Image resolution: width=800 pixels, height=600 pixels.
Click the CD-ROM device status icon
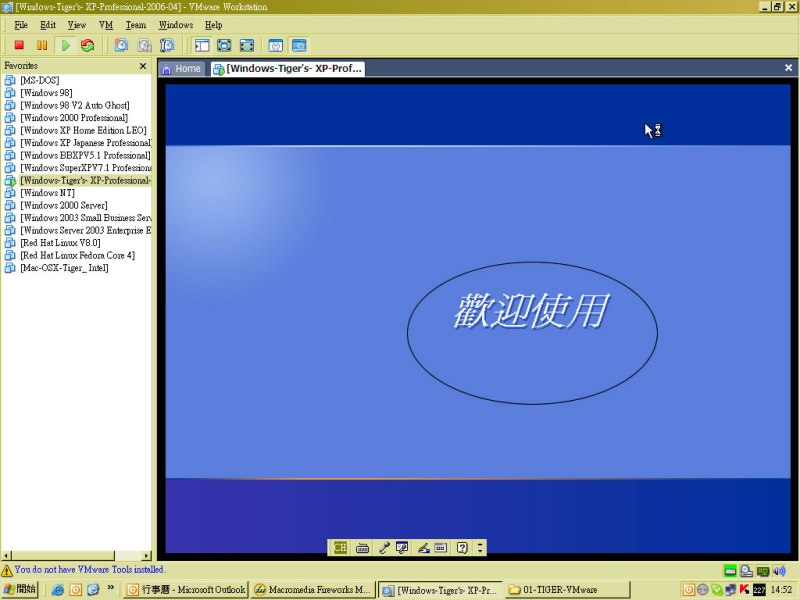coord(746,570)
